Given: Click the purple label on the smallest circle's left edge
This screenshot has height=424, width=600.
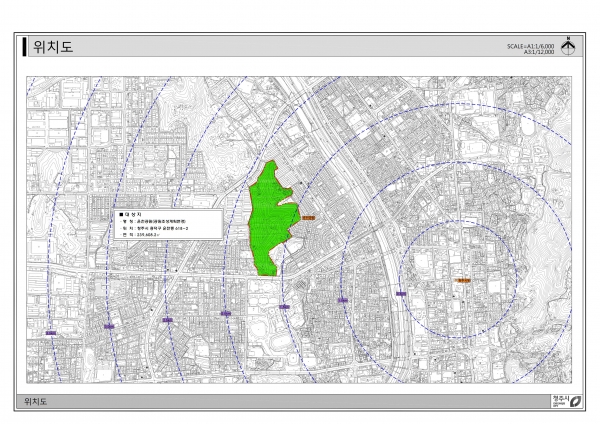Looking at the screenshot, I should tap(400, 294).
